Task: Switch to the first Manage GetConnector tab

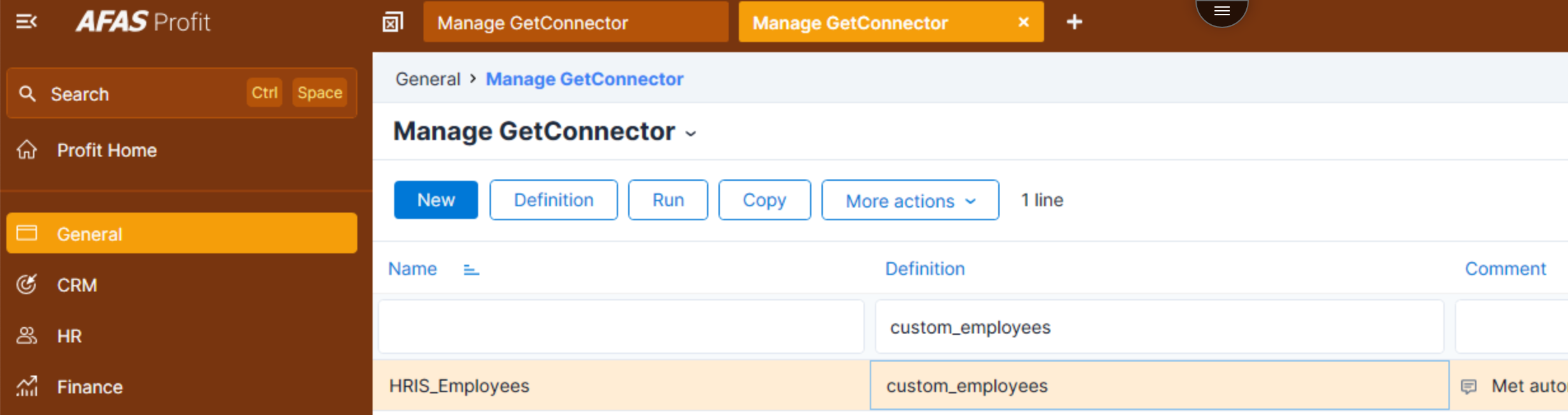Action: pos(575,23)
